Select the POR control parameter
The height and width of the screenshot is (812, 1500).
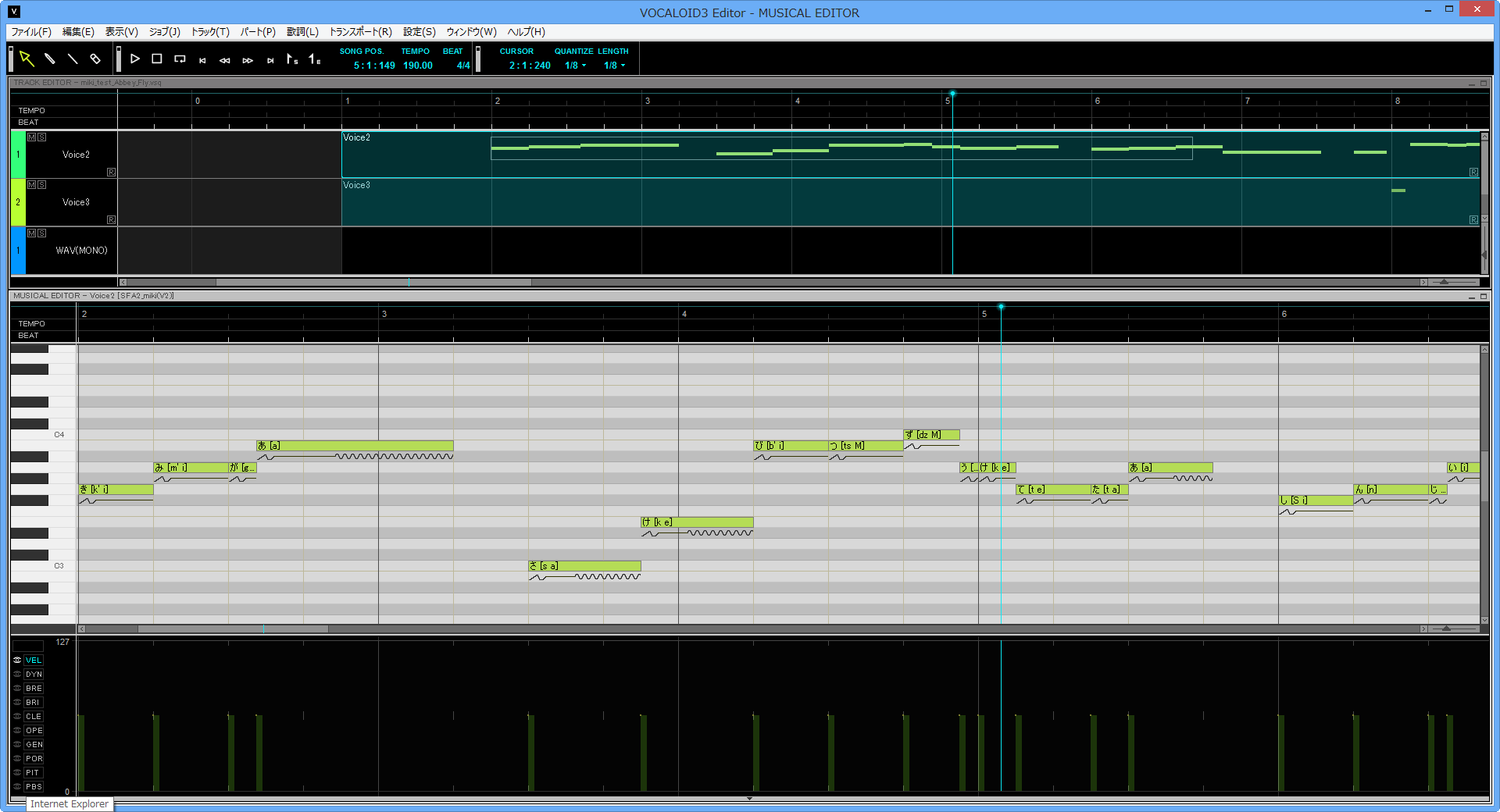point(34,759)
